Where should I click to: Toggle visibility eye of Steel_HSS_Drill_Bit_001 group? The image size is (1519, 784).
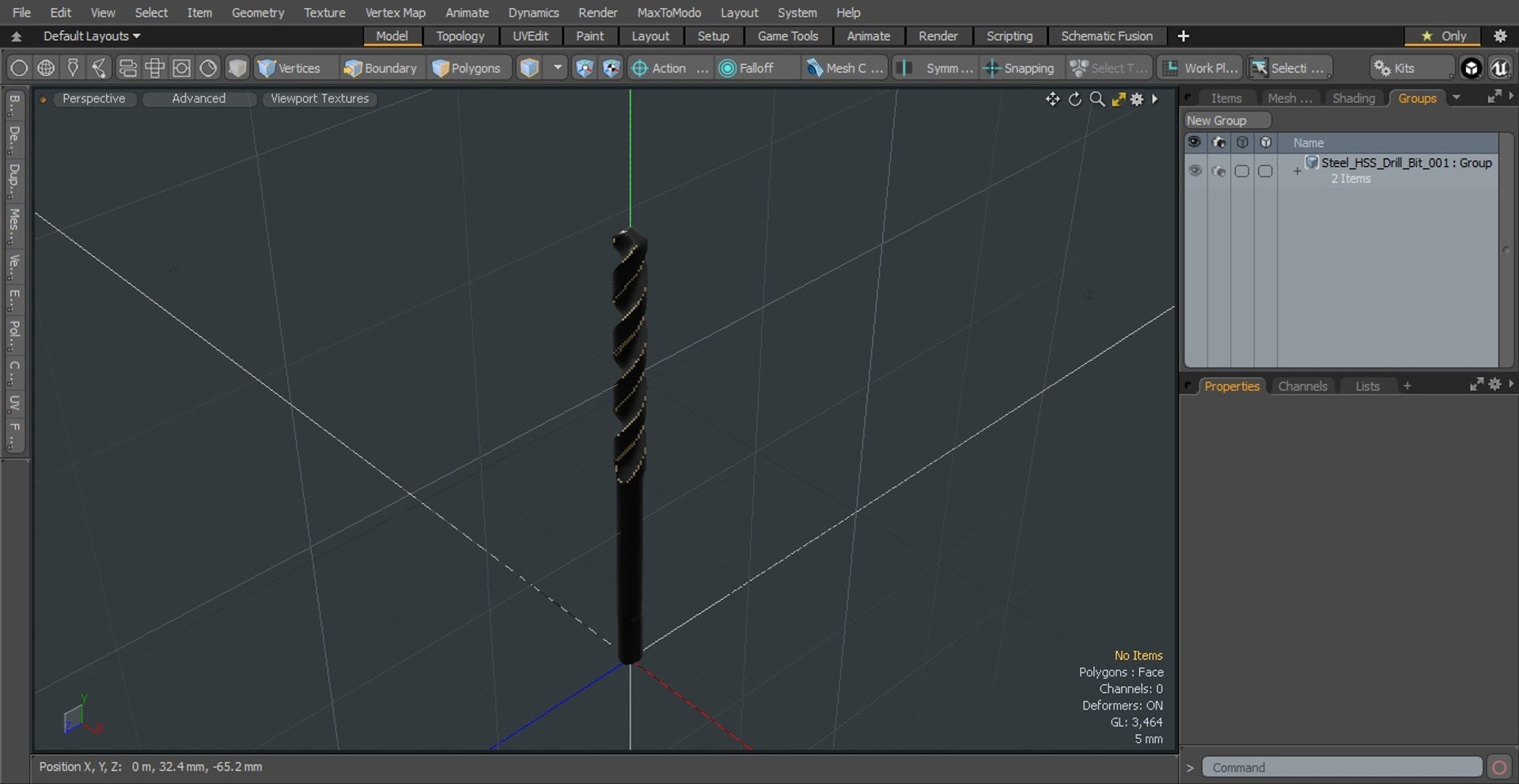click(x=1195, y=171)
